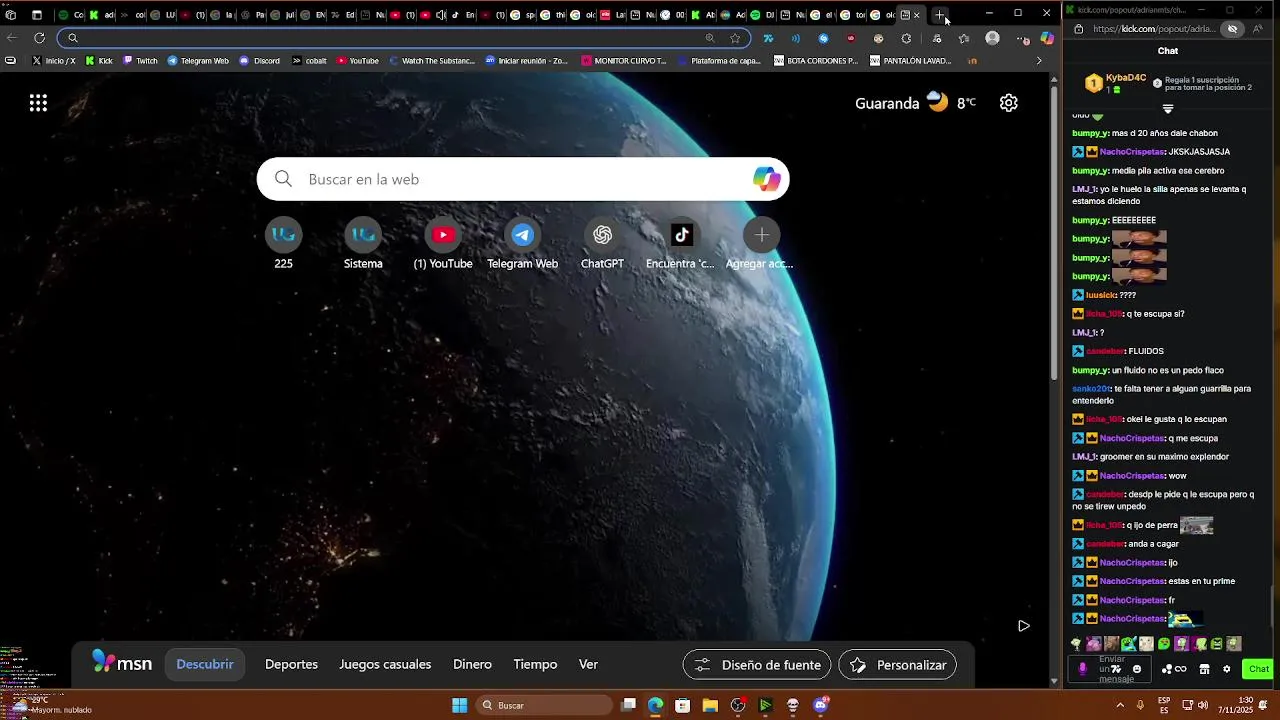Click the Copilot icon in the search box

[767, 179]
